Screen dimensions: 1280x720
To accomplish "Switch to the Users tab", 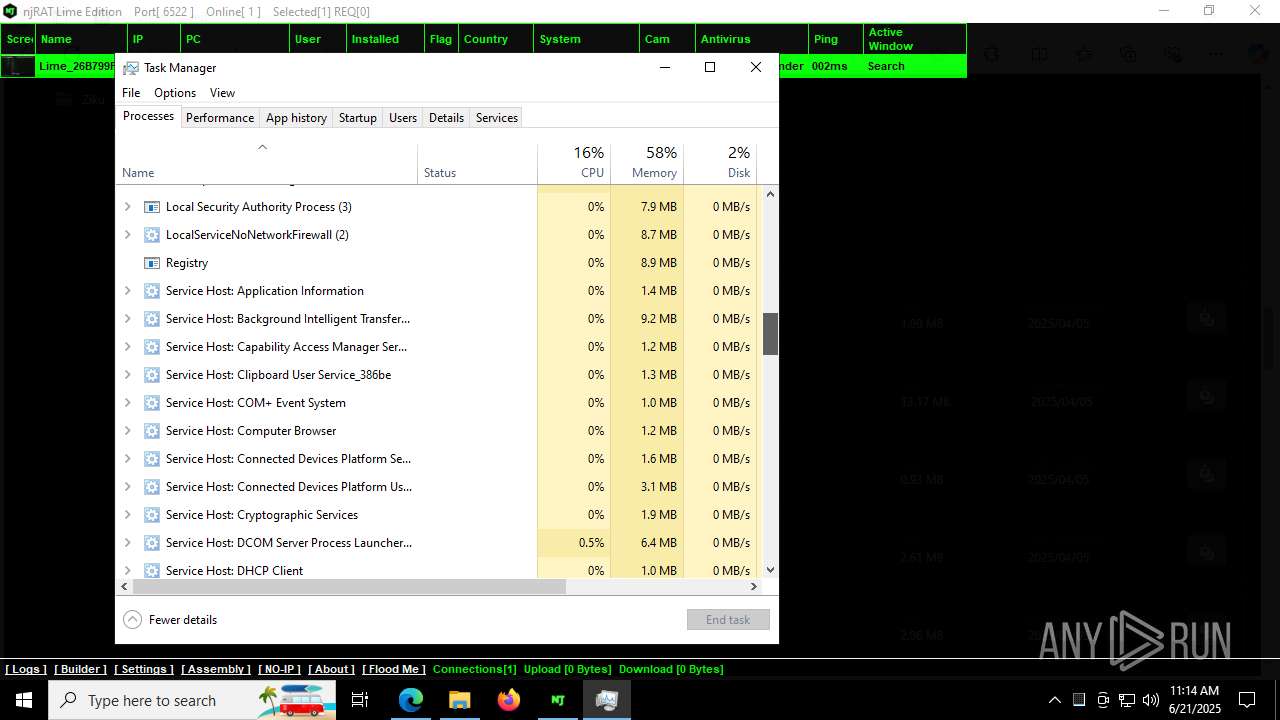I will [403, 118].
